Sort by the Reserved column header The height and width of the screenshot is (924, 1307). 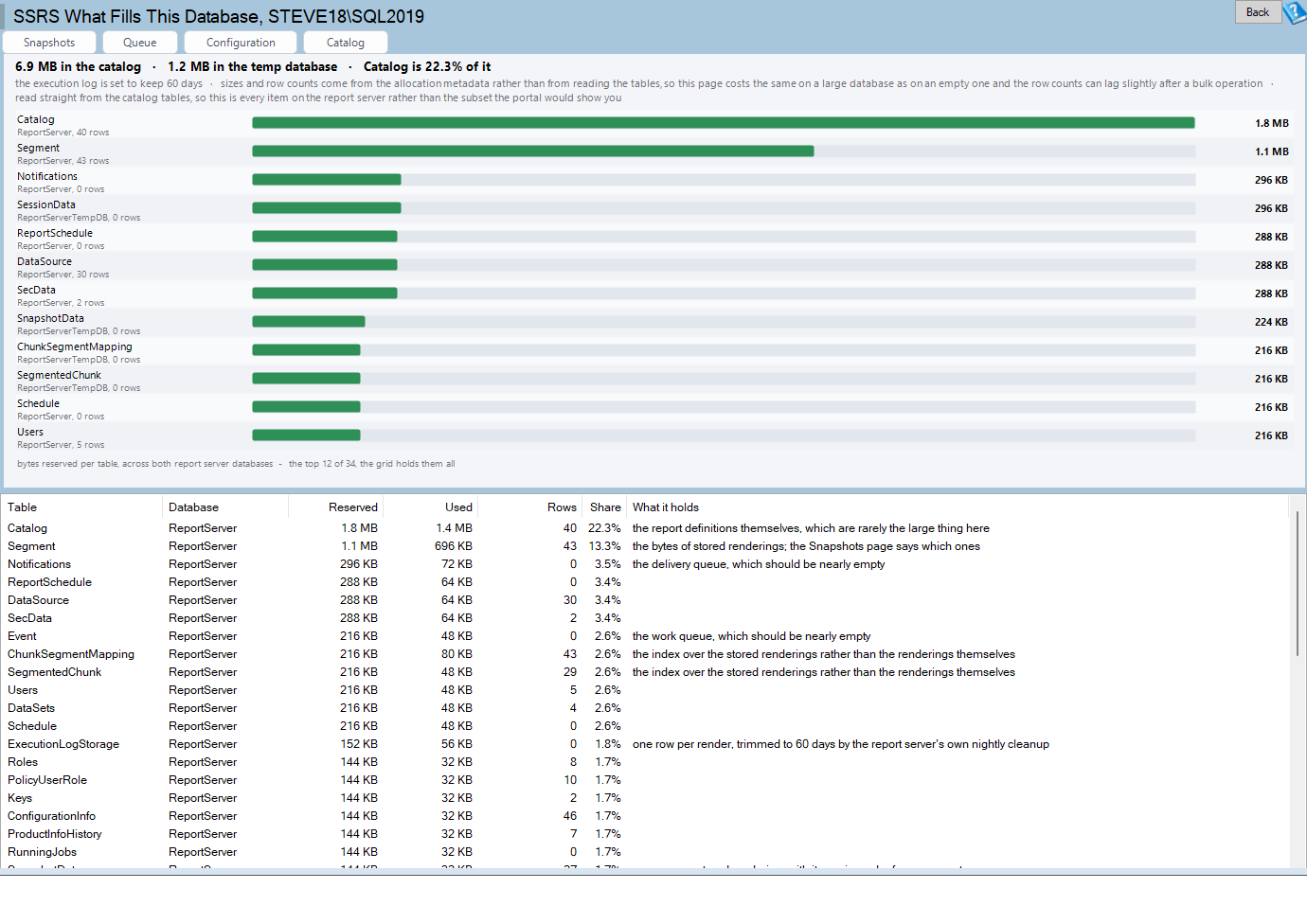(335, 507)
